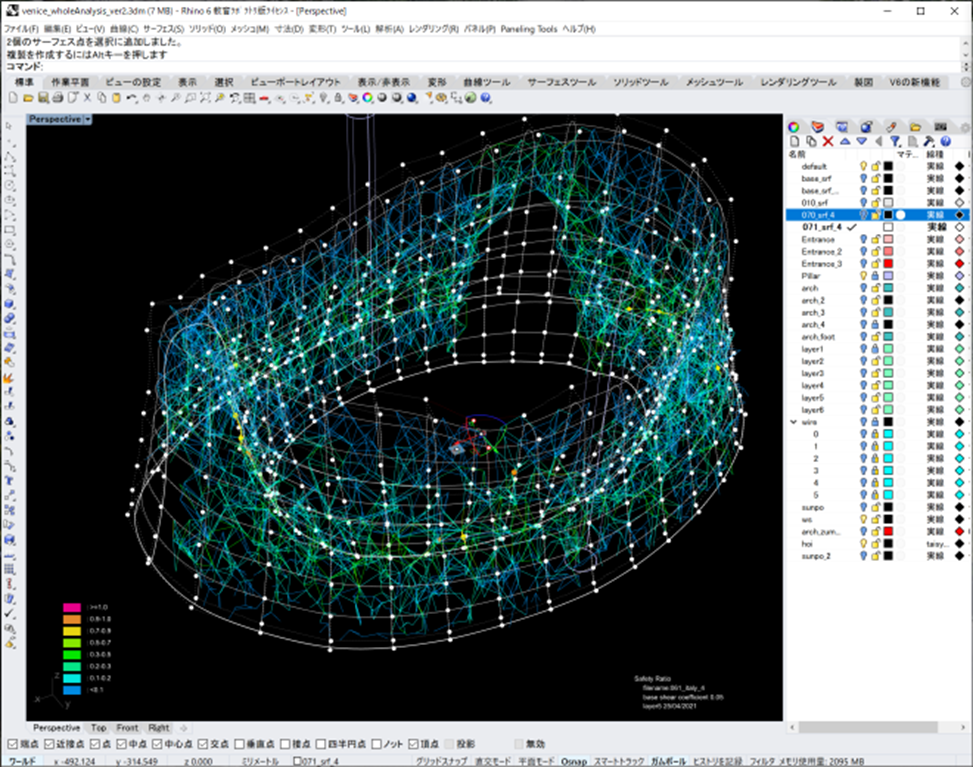This screenshot has height=767, width=973.
Task: Toggle the 近接点 osnap checkbox
Action: (x=48, y=744)
